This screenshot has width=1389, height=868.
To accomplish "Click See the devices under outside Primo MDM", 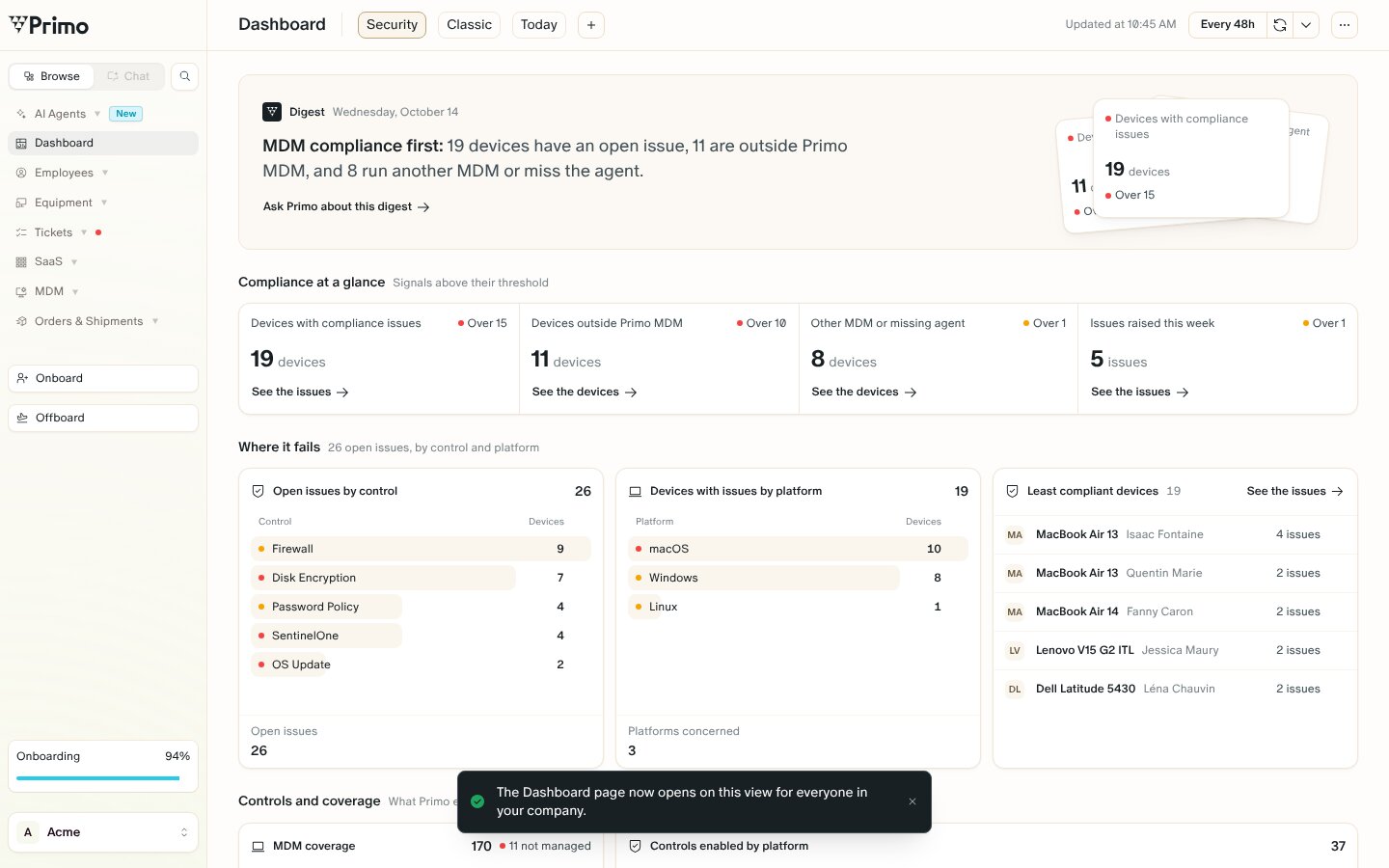I will 585,392.
